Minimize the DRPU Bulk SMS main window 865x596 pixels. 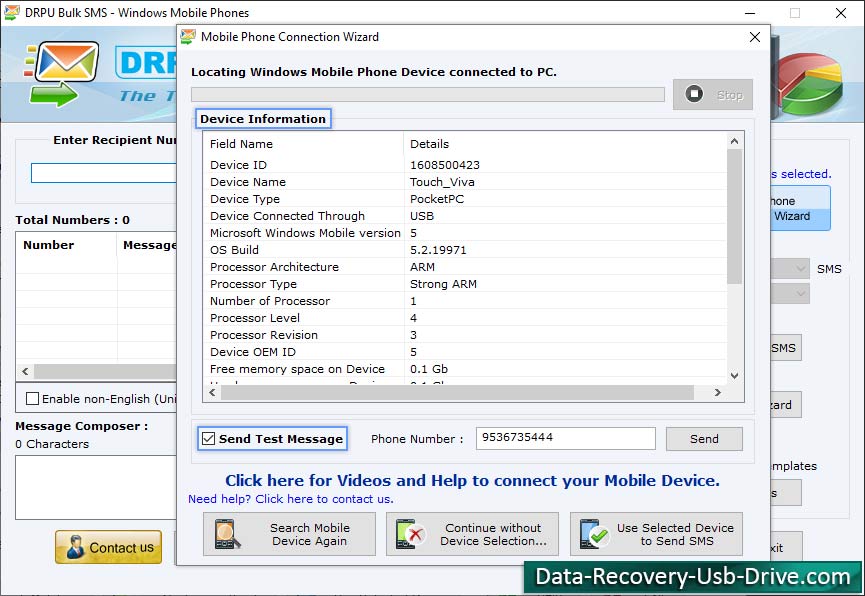pos(750,13)
